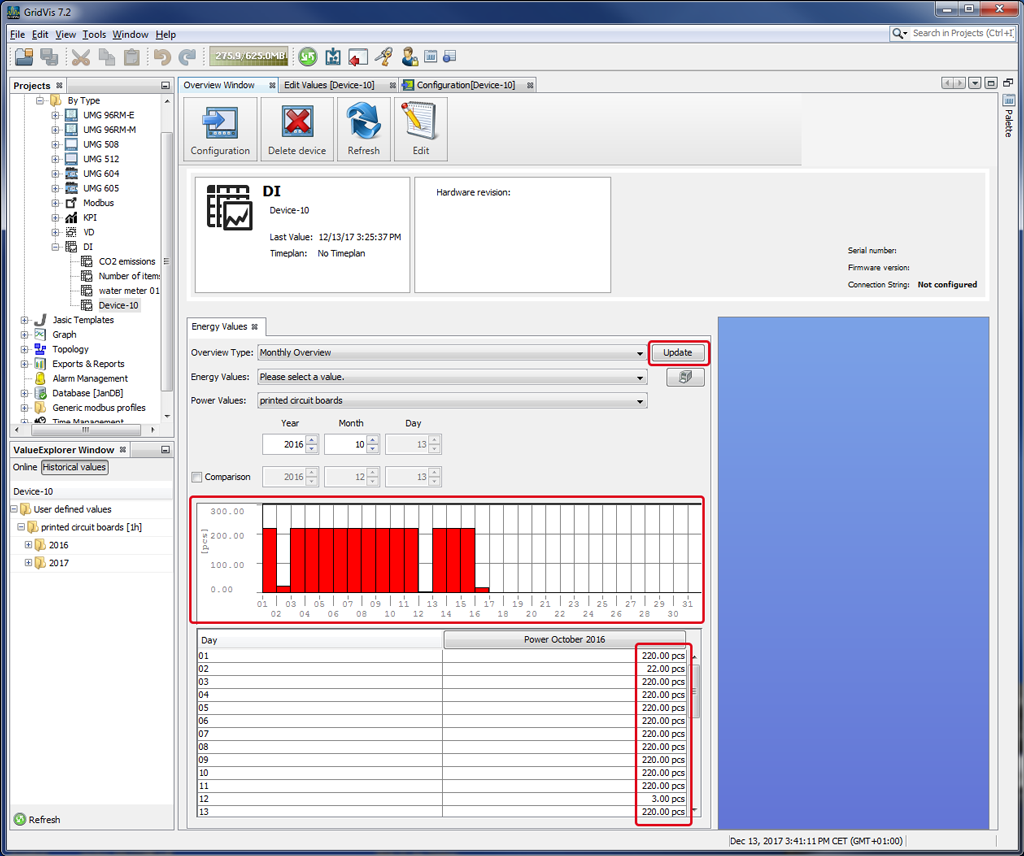Open the Tools menu
The height and width of the screenshot is (856, 1024).
pos(94,34)
